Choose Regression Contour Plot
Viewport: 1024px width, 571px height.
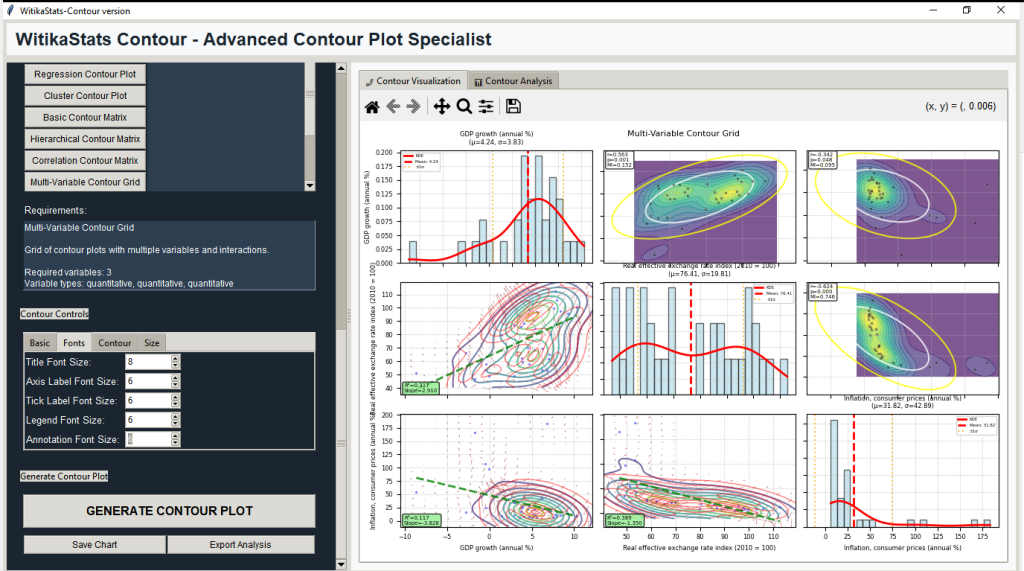[85, 74]
